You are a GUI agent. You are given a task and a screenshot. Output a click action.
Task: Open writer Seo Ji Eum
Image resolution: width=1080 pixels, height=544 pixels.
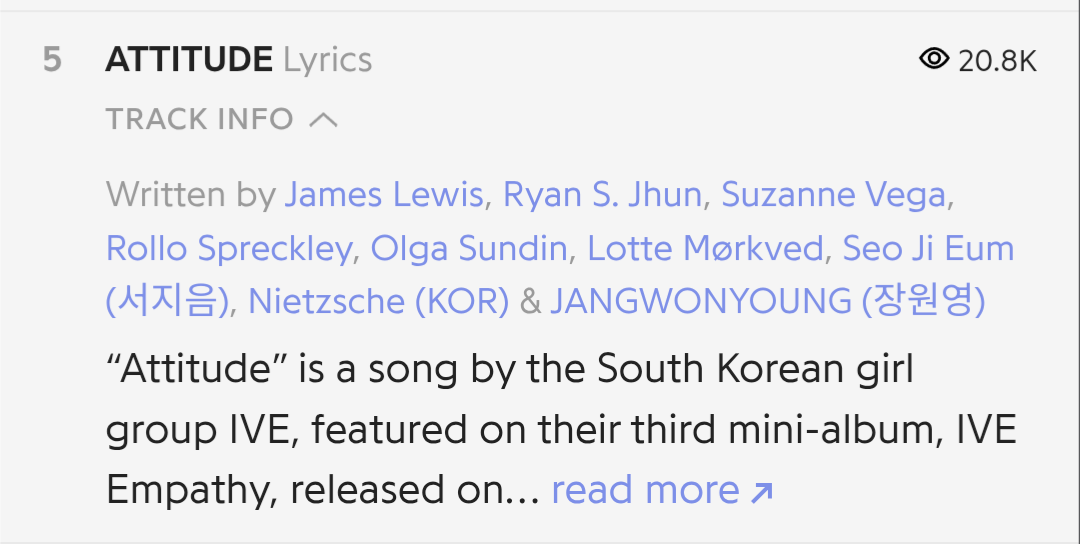coord(928,248)
